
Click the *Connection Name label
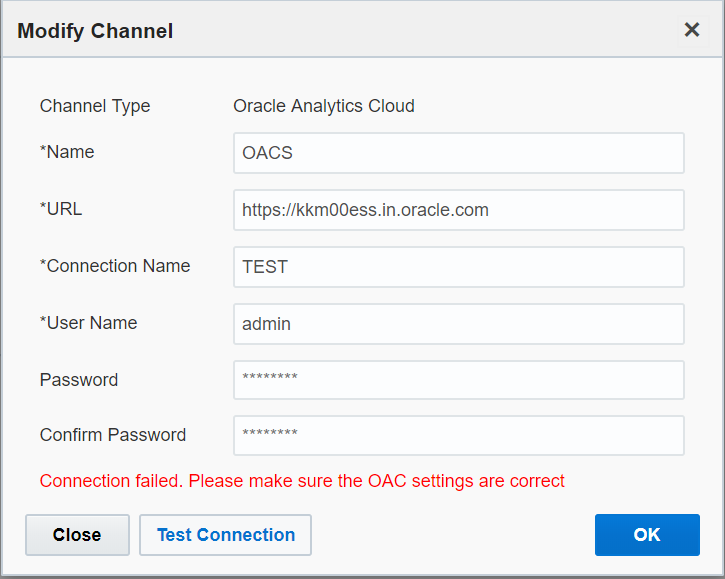pos(115,266)
